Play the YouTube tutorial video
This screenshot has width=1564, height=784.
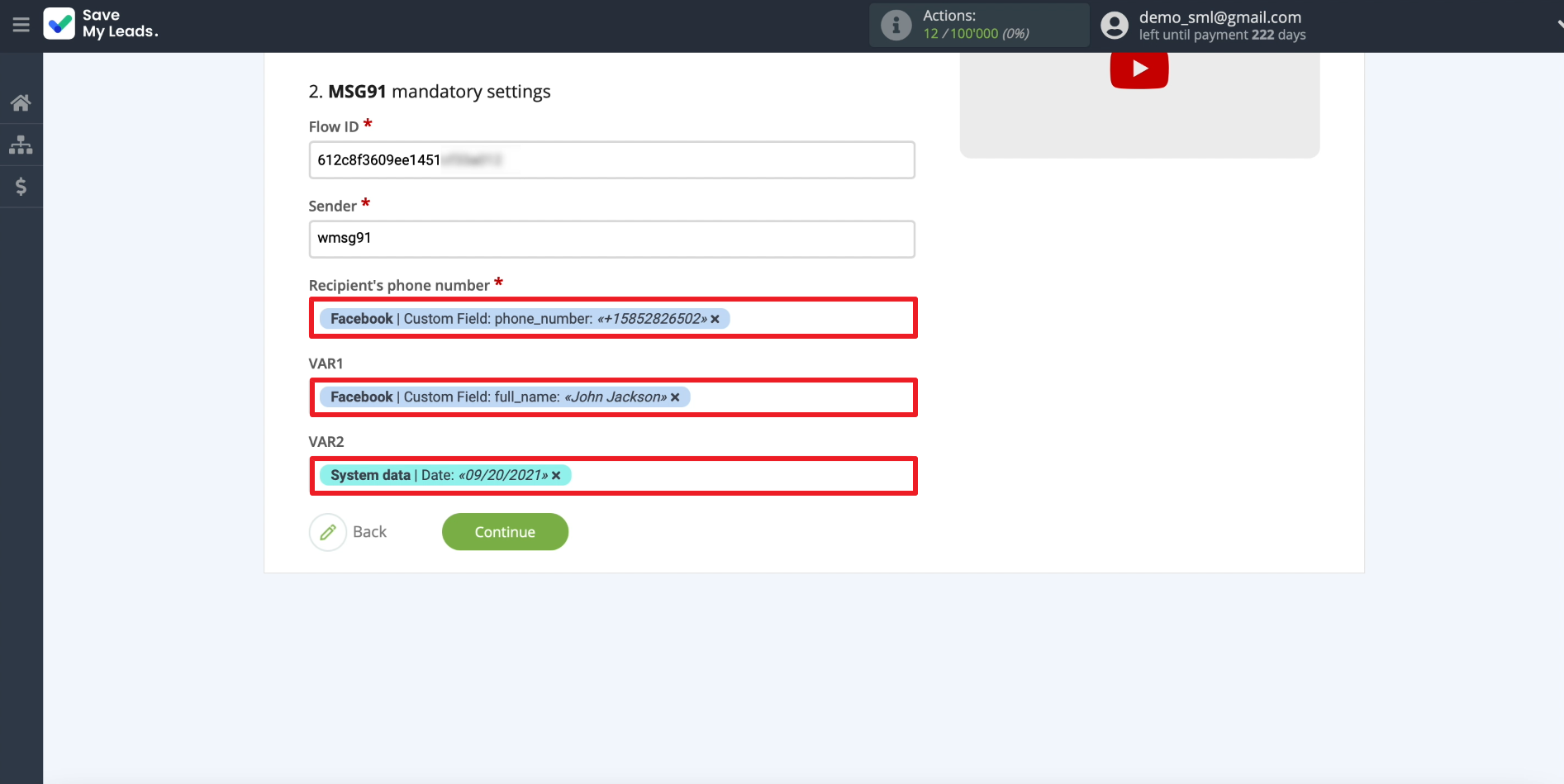point(1139,69)
